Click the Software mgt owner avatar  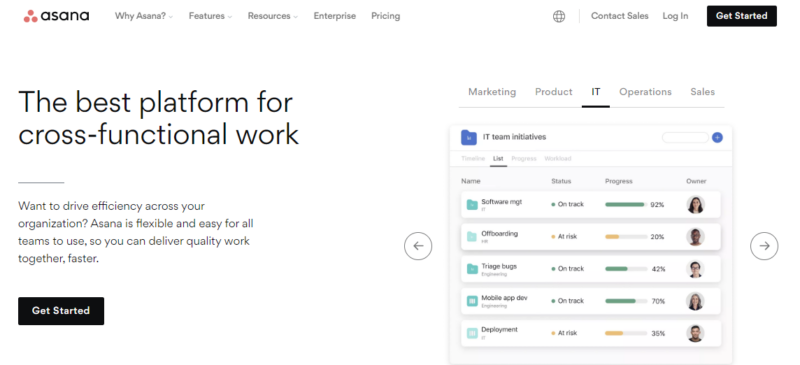[x=695, y=204]
